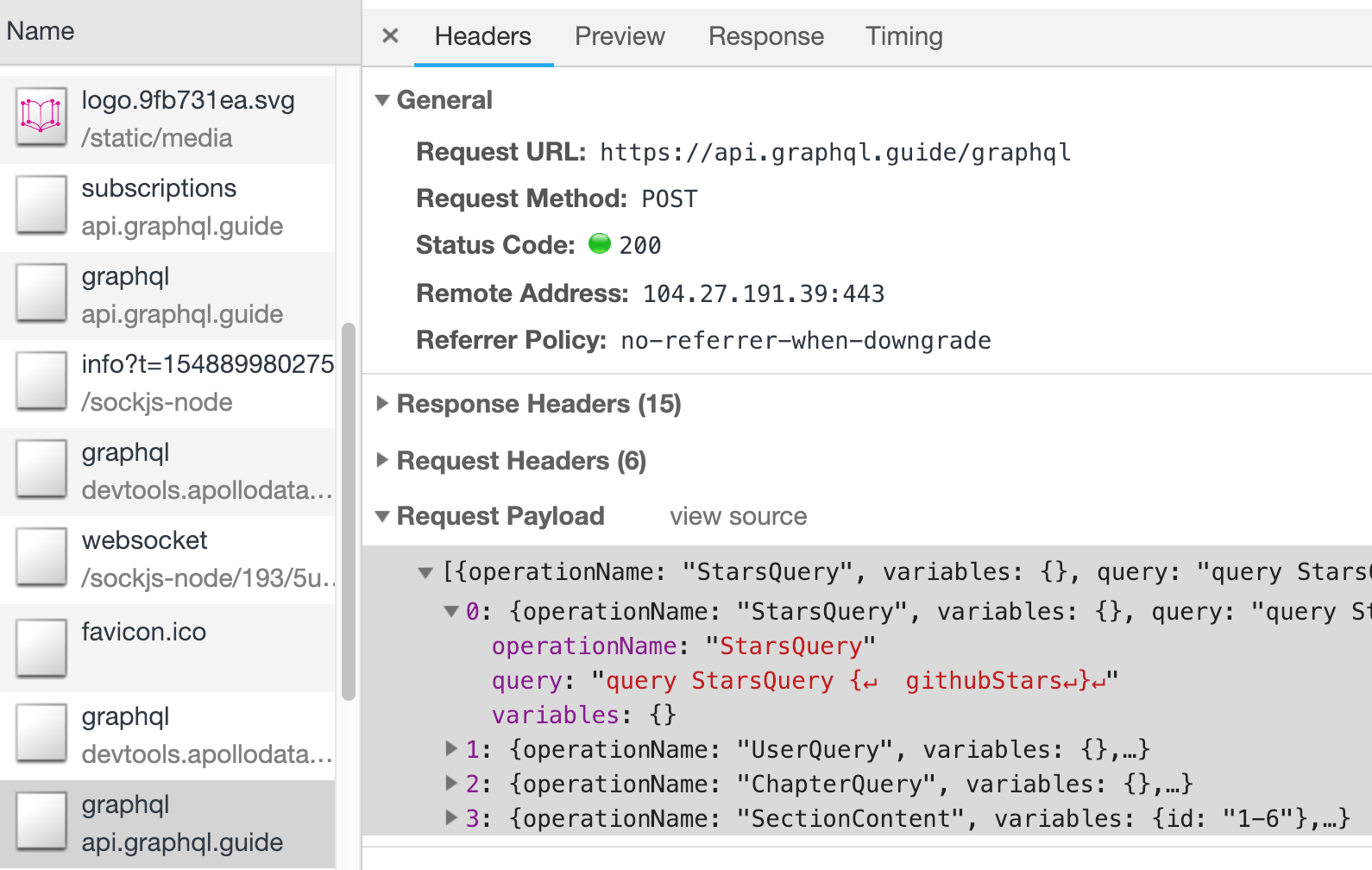
Task: Click the file icon beside websocket
Action: pos(41,558)
